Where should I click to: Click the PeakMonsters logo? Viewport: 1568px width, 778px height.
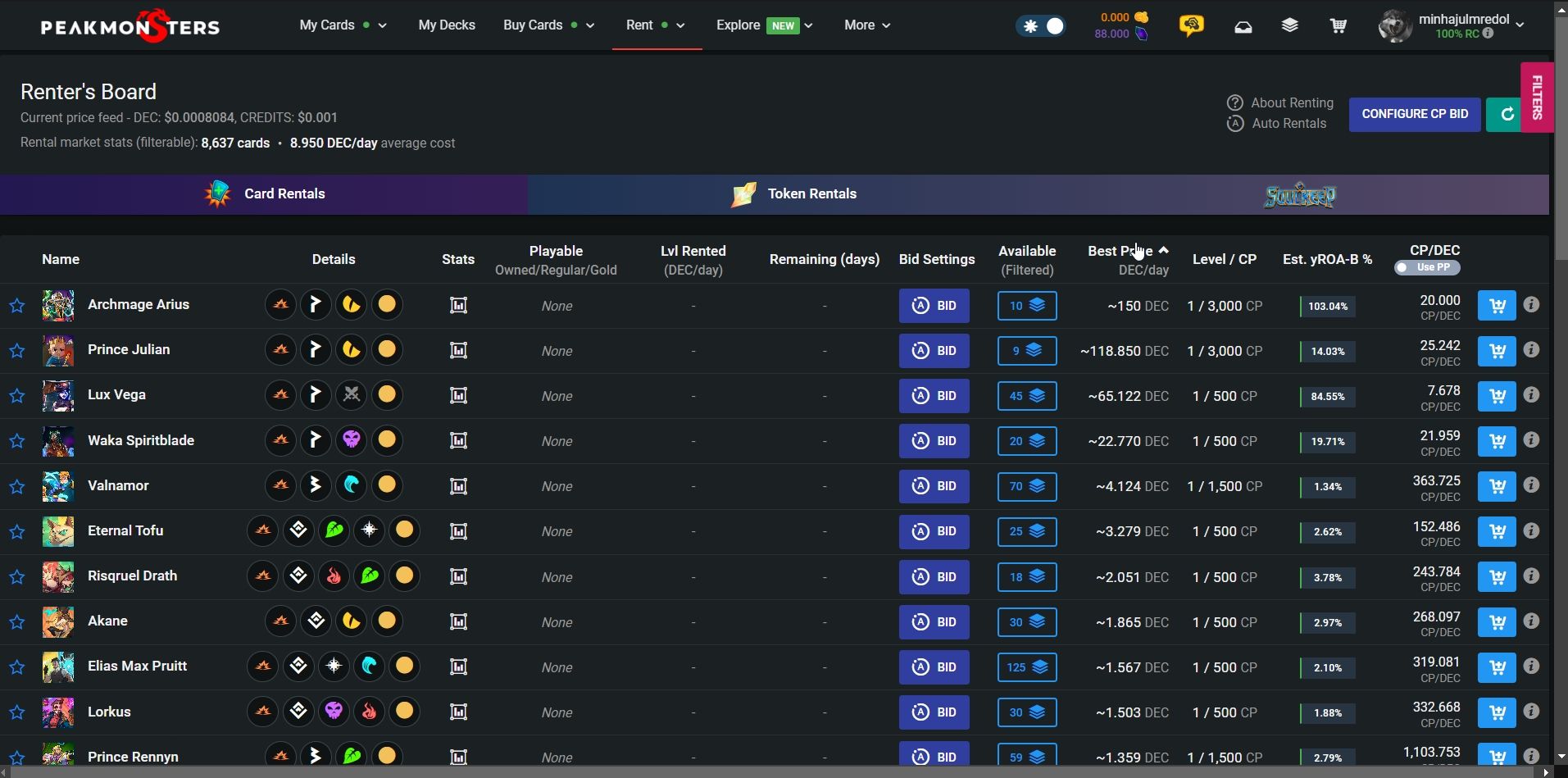(x=130, y=26)
